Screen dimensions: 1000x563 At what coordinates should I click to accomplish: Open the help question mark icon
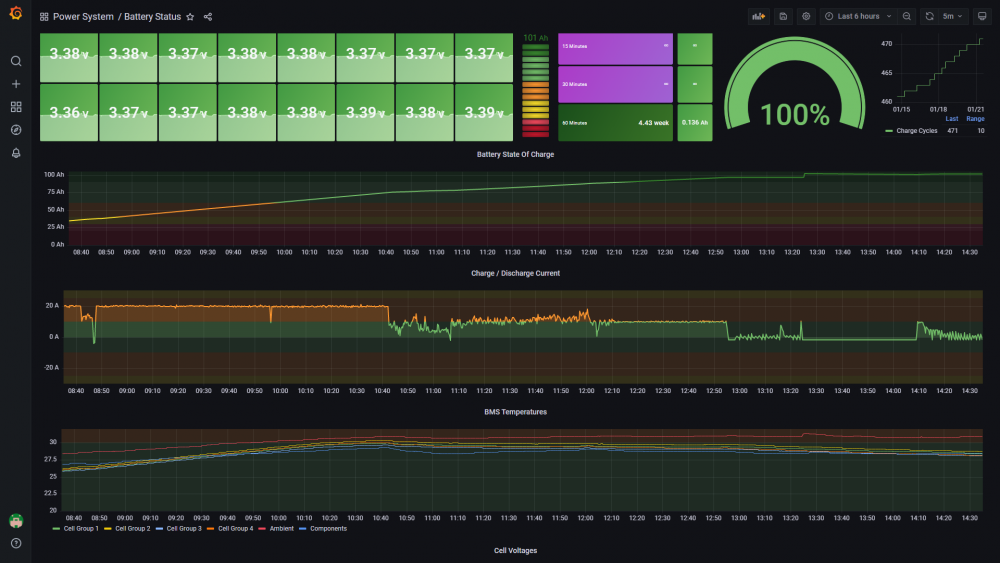coord(16,543)
